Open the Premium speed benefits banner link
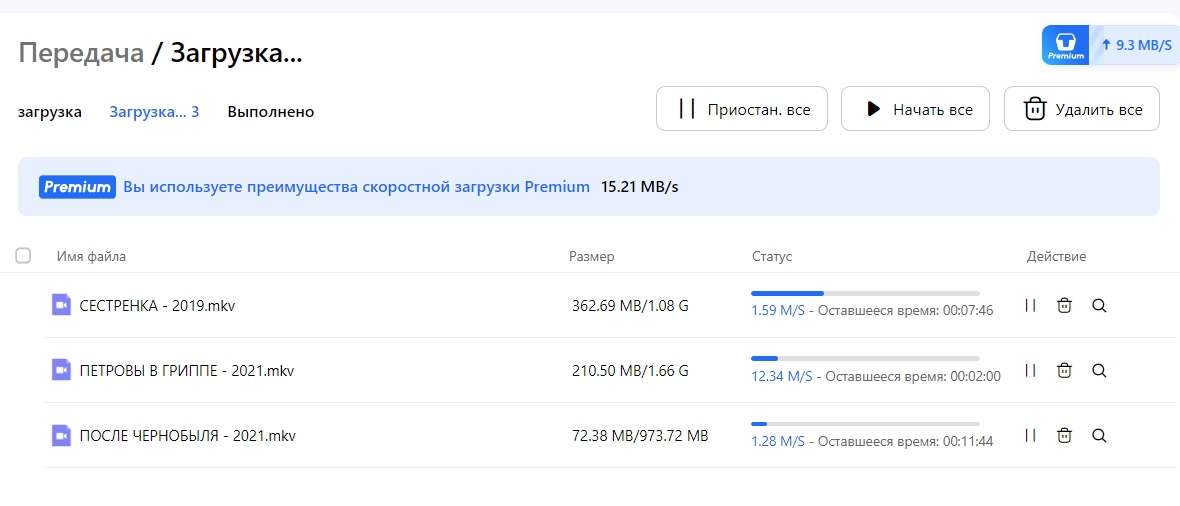The height and width of the screenshot is (506, 1180). 357,187
